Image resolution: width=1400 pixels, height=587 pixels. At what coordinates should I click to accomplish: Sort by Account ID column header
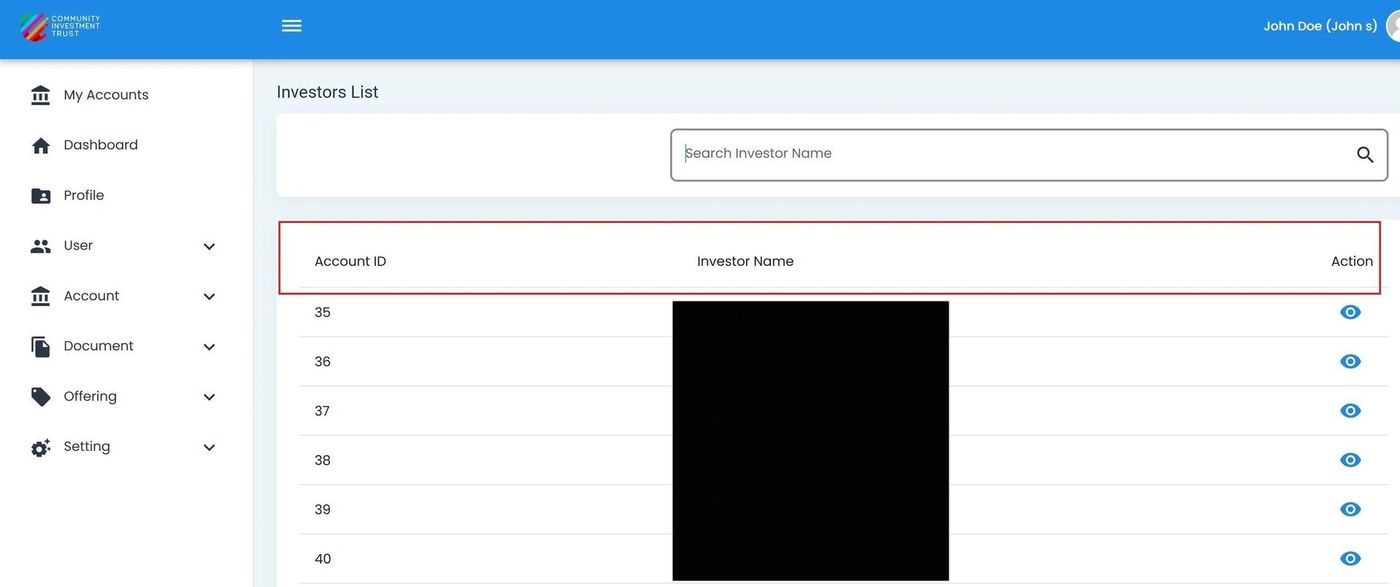click(350, 261)
